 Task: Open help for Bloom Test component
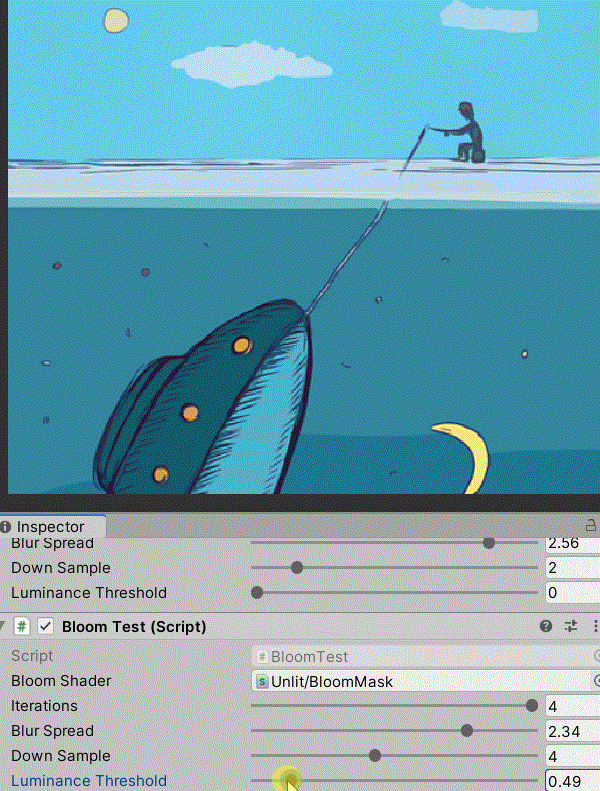click(546, 627)
